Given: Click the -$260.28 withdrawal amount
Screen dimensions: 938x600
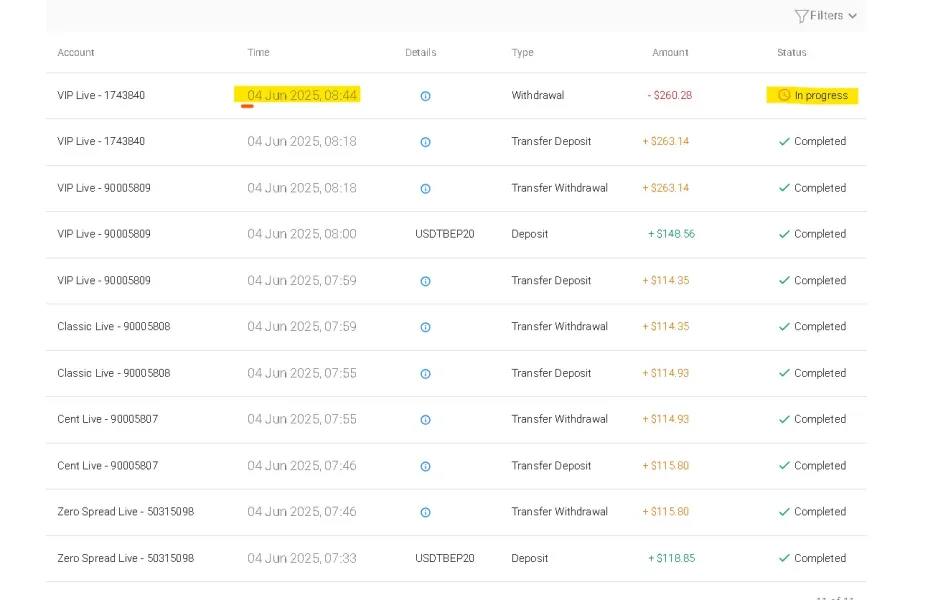Looking at the screenshot, I should 669,96.
